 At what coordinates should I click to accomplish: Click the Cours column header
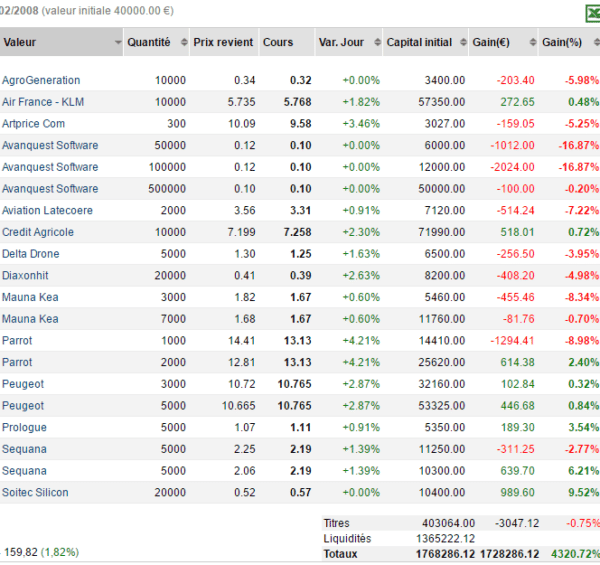click(x=287, y=42)
